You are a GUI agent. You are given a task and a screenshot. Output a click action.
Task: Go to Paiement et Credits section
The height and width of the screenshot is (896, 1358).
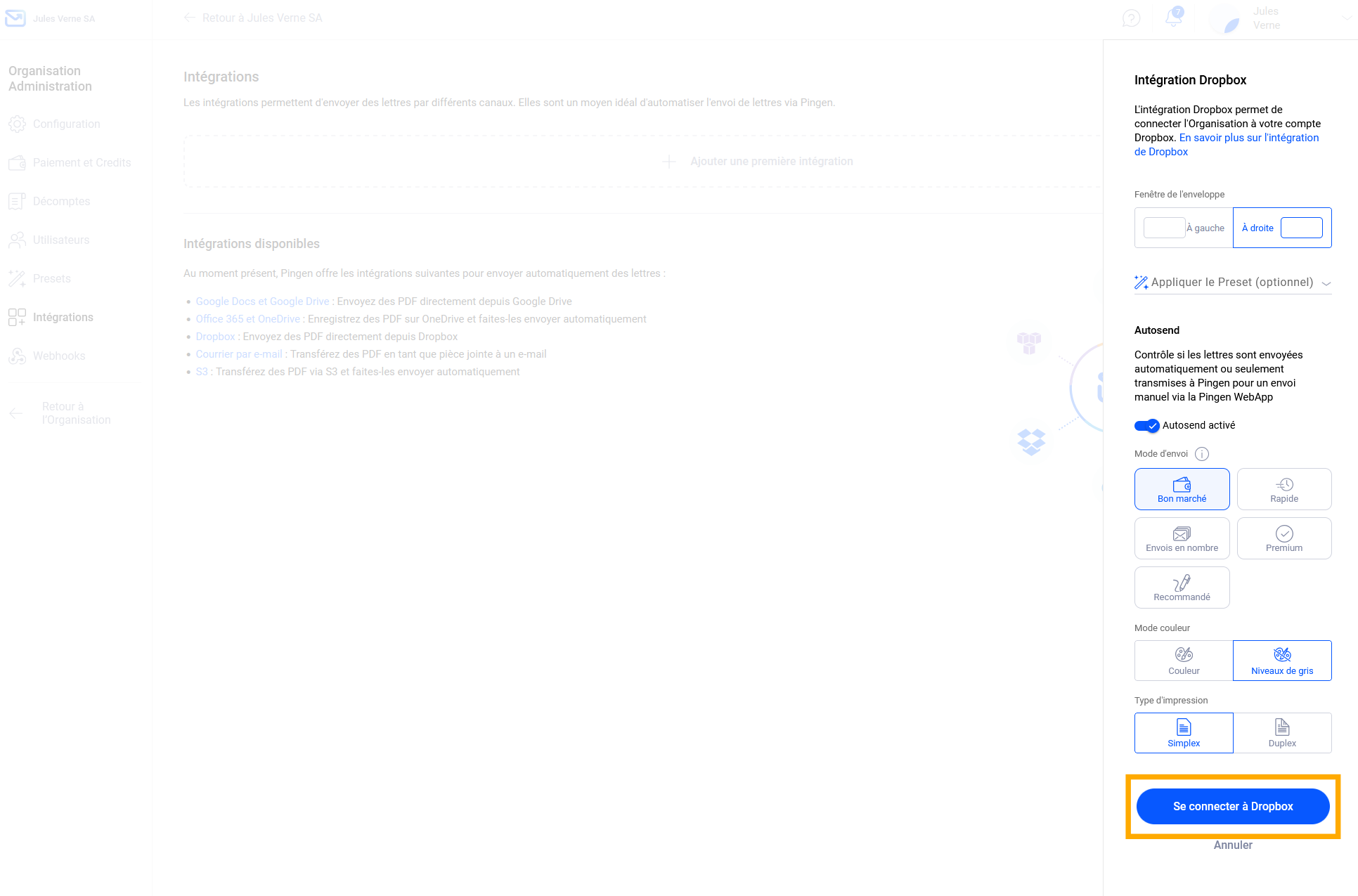coord(82,163)
